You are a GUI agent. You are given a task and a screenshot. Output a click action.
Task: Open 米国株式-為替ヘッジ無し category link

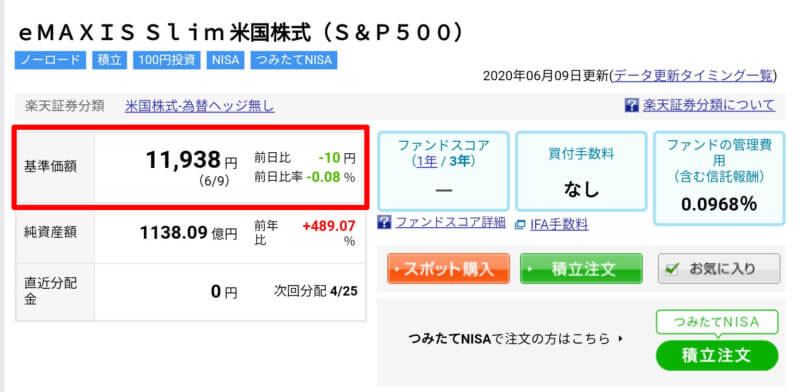click(x=199, y=106)
